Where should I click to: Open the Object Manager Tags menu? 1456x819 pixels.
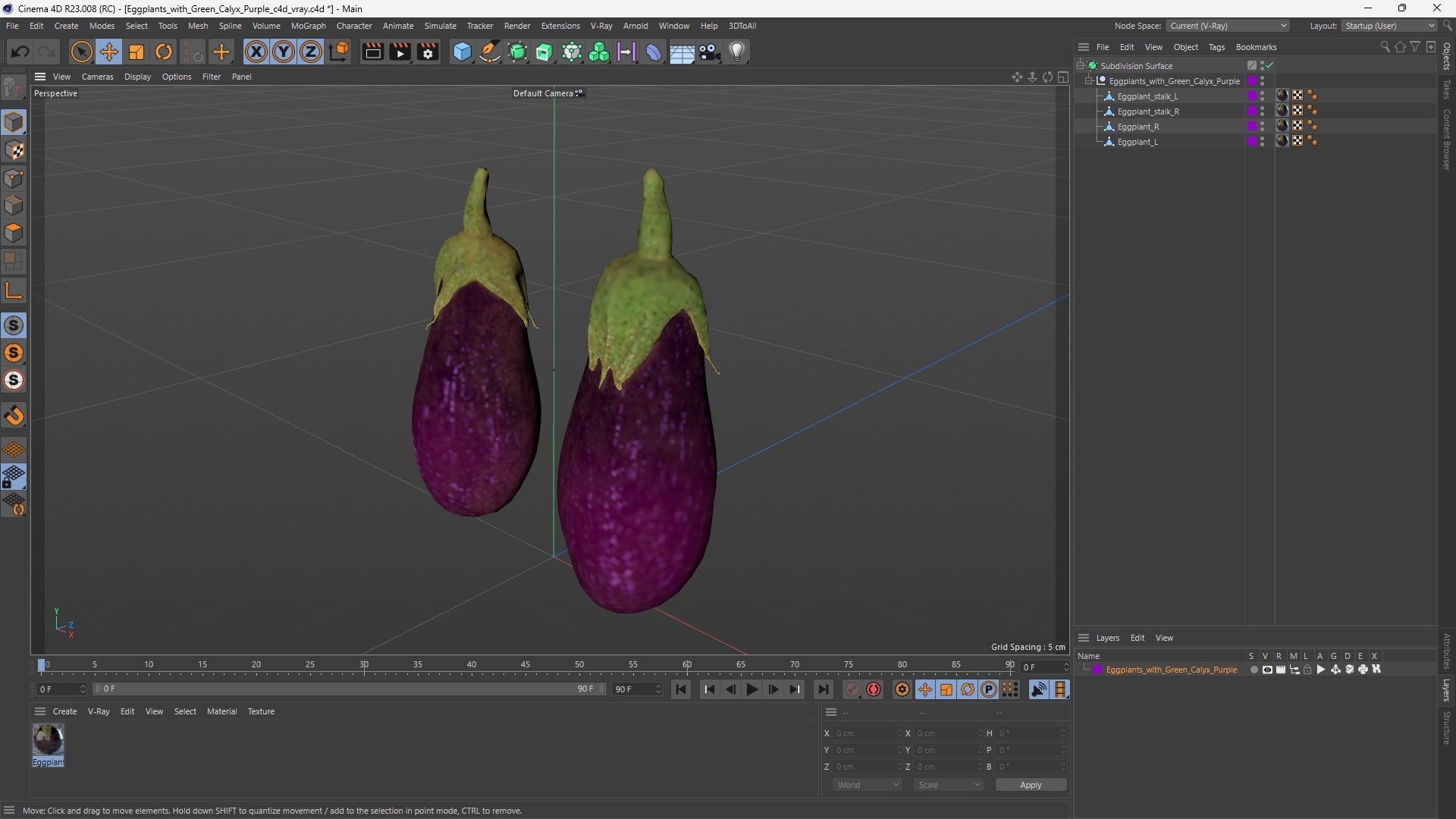click(x=1216, y=47)
